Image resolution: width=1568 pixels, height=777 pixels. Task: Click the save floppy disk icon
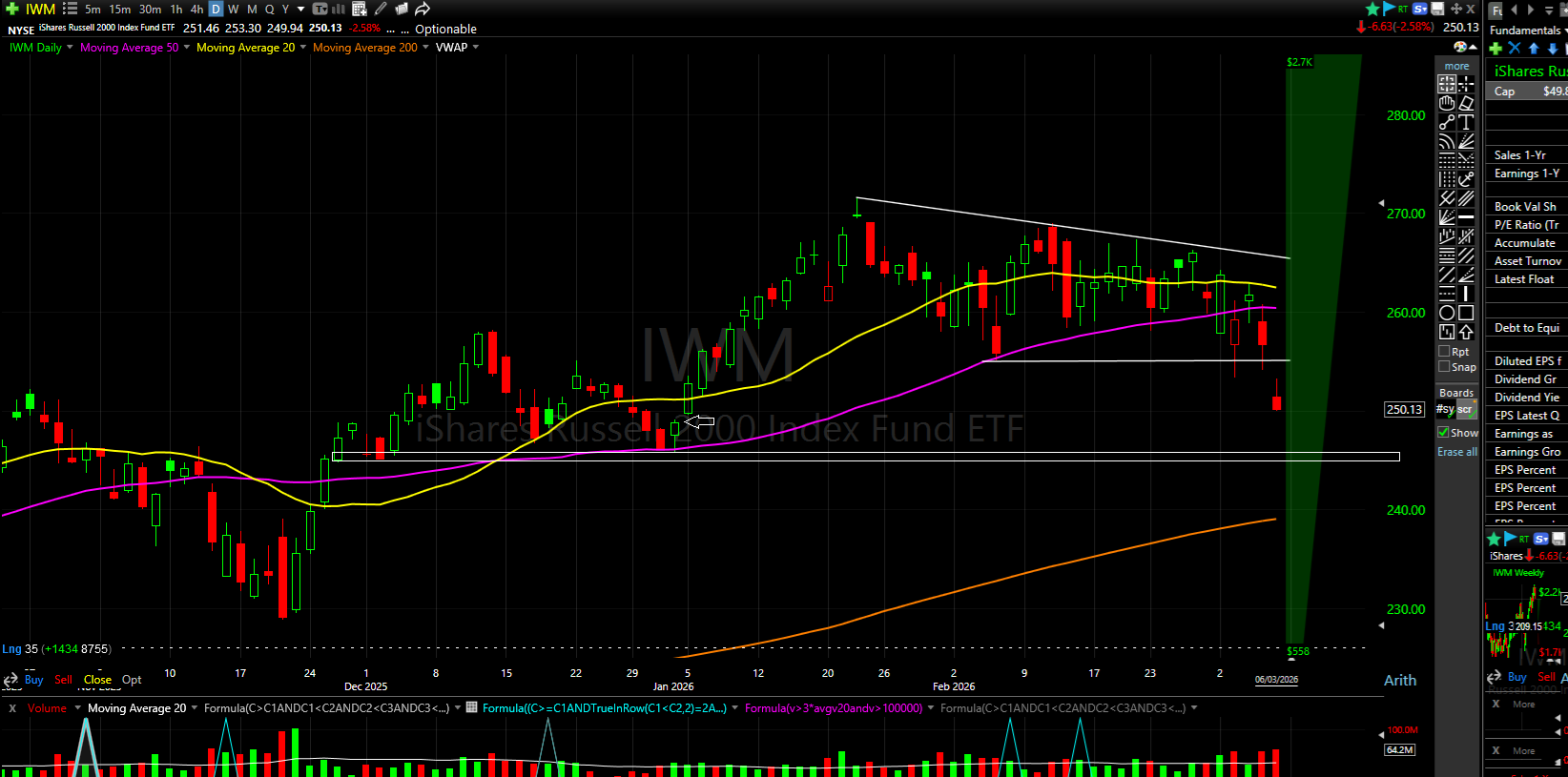1437,9
